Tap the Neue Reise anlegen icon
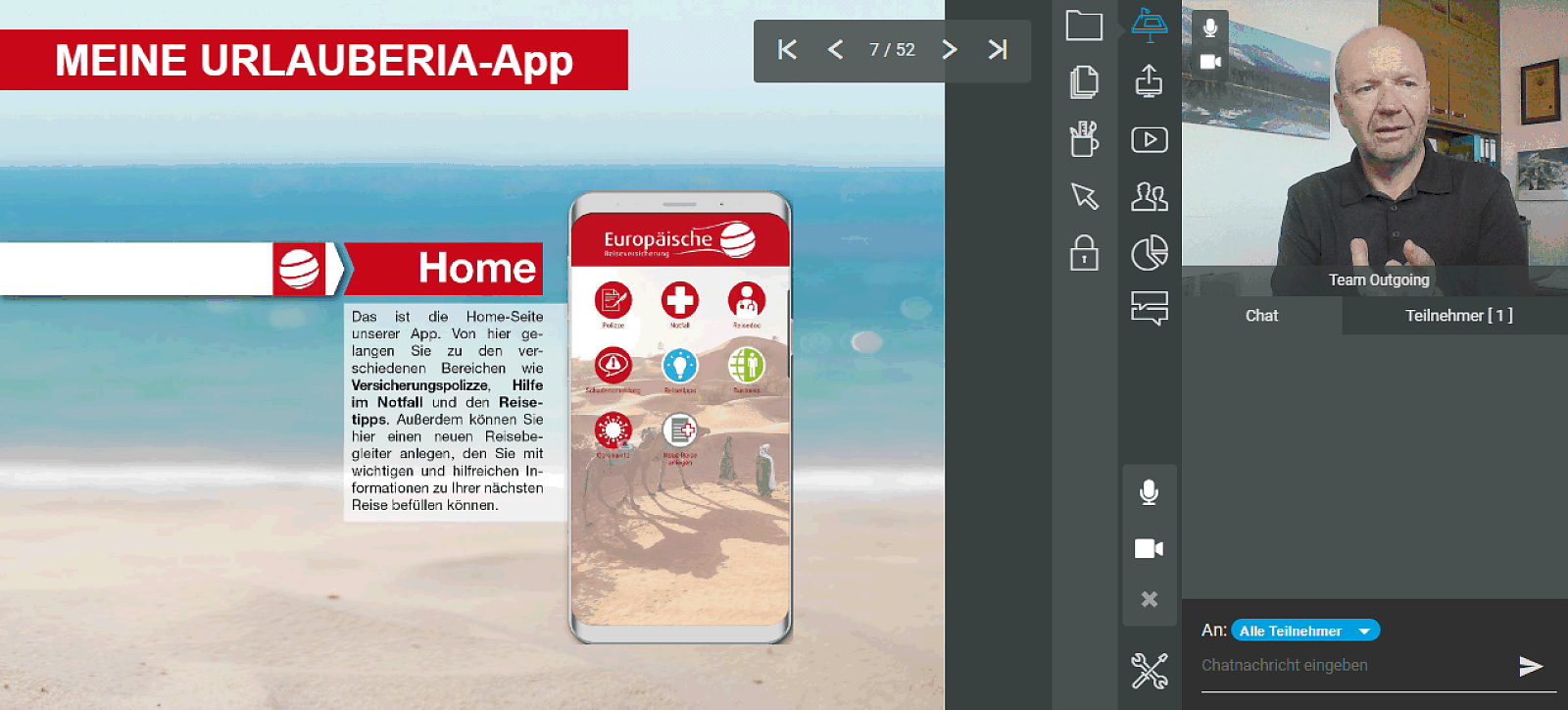 point(680,431)
